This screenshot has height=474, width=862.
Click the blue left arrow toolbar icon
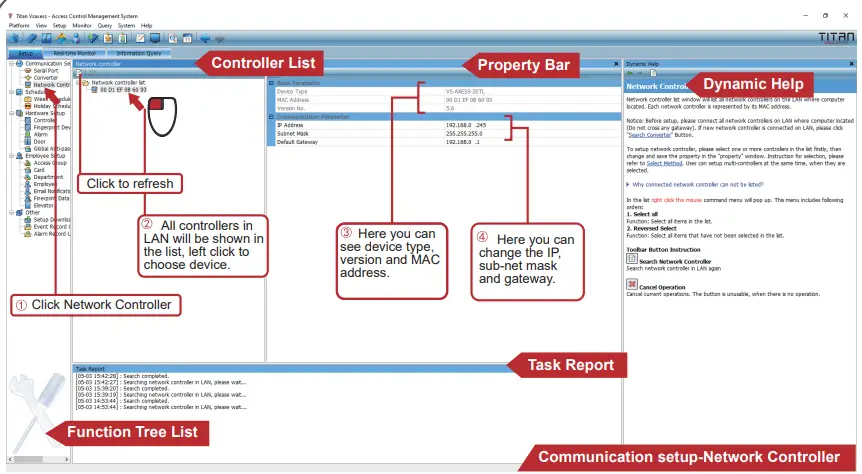(x=205, y=38)
